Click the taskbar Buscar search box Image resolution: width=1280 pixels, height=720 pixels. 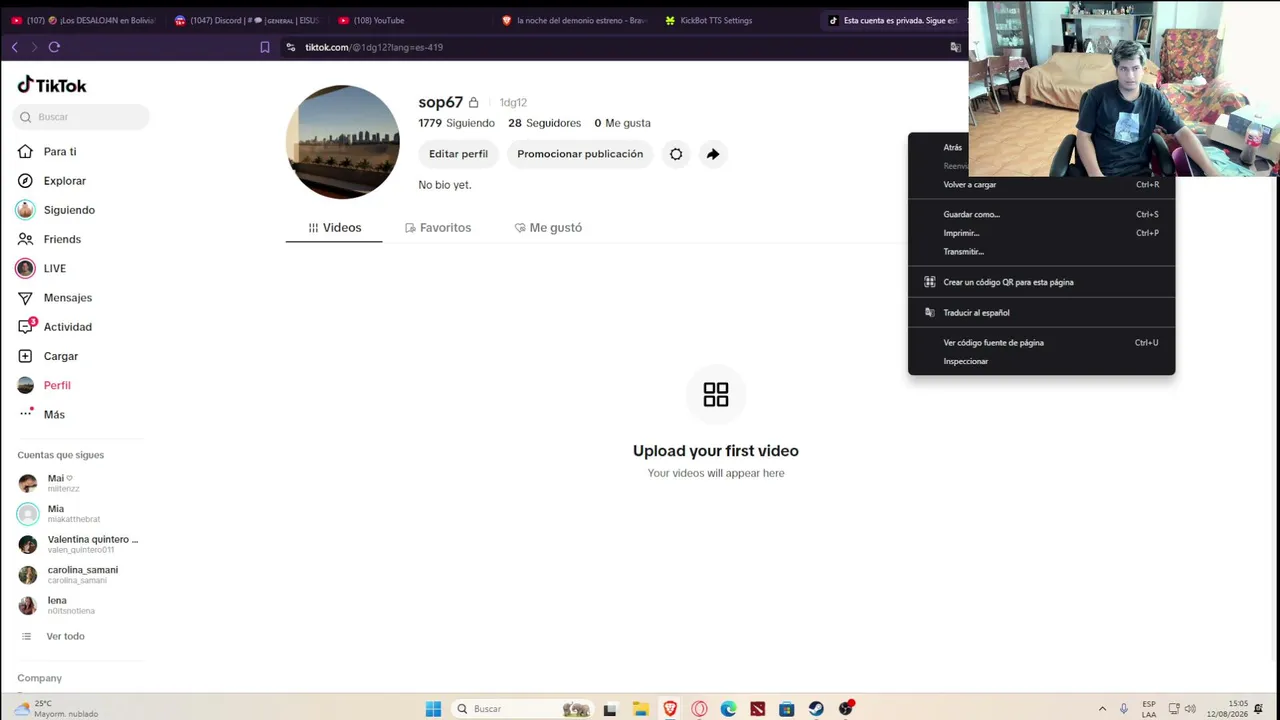click(x=521, y=709)
